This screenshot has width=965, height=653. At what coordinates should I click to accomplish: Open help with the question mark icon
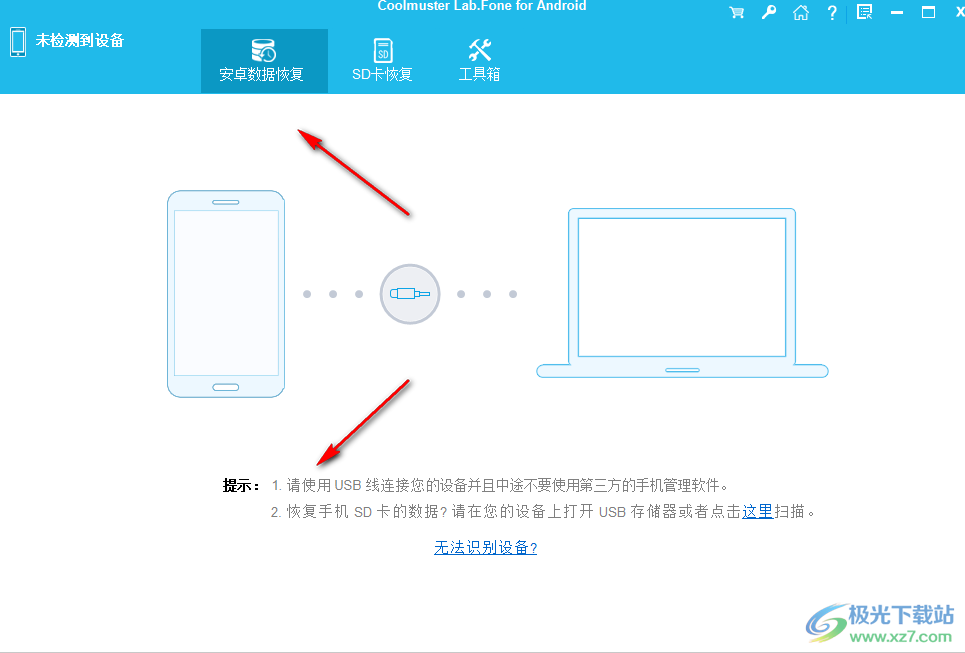[832, 13]
